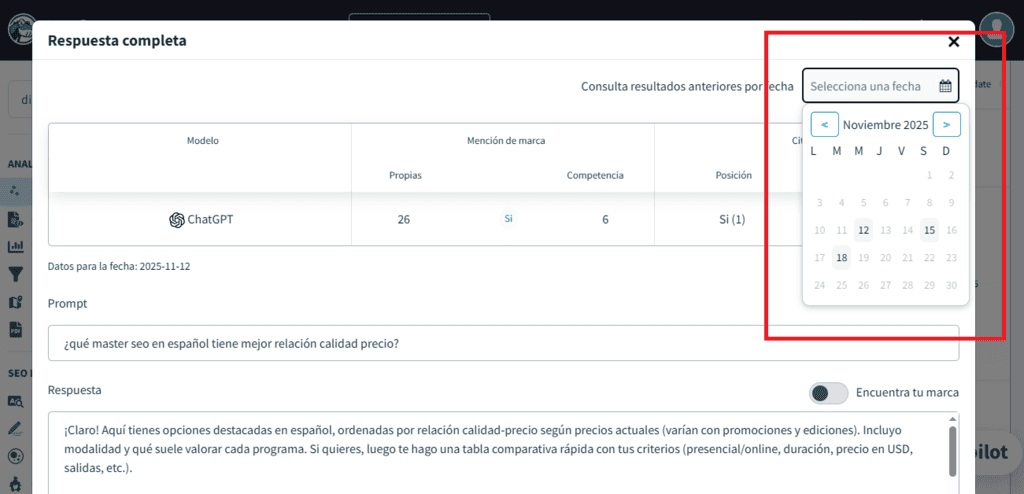
Task: Select November 12 in the calendar
Action: click(x=863, y=230)
